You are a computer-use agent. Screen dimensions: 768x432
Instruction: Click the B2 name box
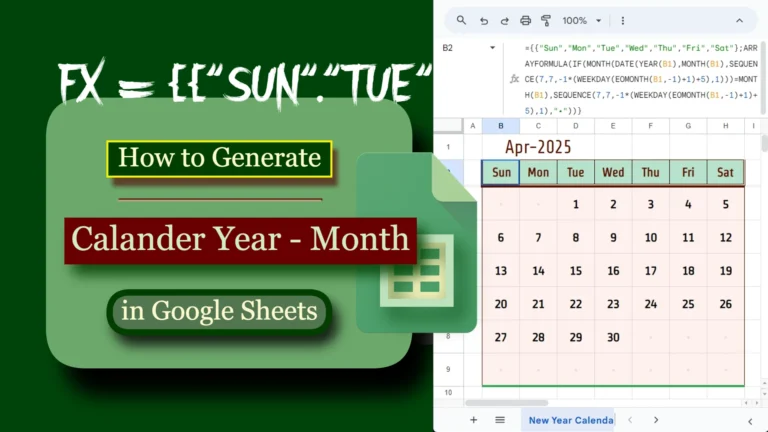click(448, 48)
